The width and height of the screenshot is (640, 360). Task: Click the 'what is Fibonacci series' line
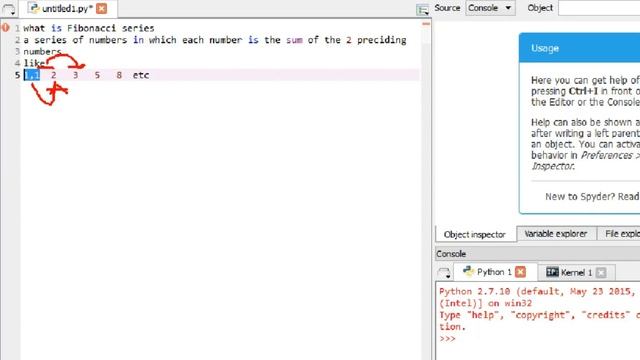pyautogui.click(x=89, y=28)
